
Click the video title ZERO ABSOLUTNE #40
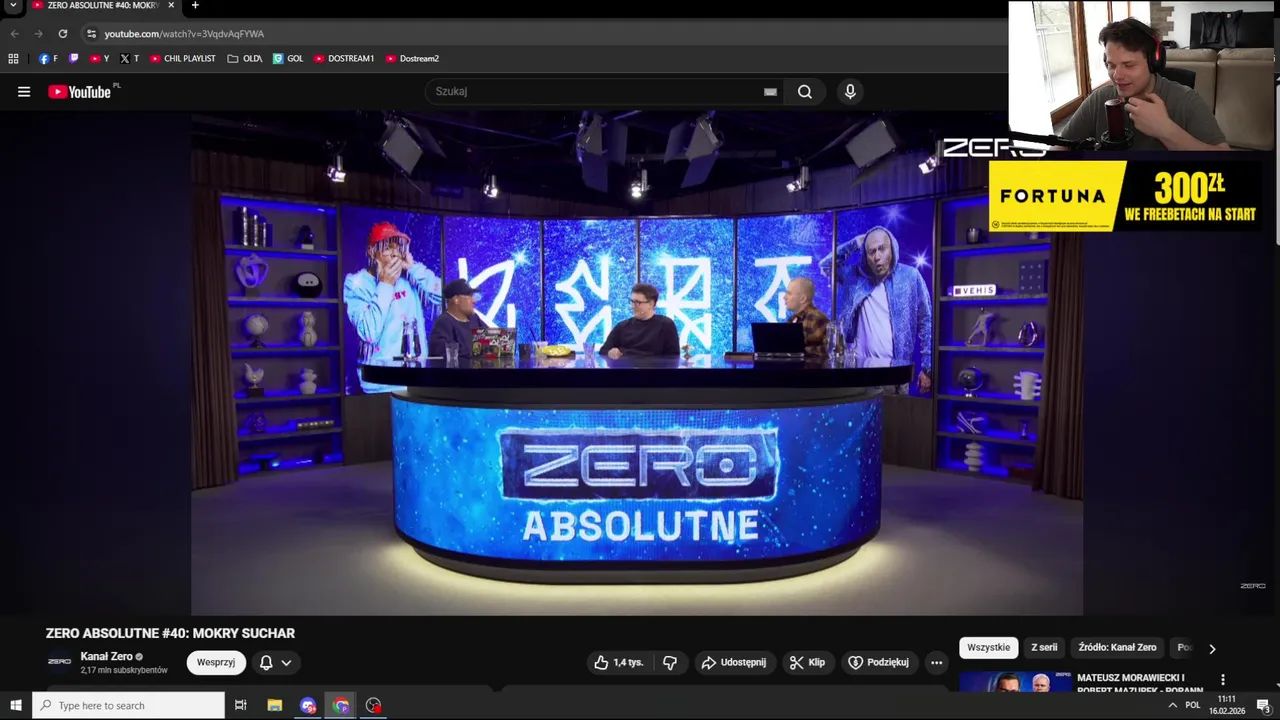coord(170,633)
